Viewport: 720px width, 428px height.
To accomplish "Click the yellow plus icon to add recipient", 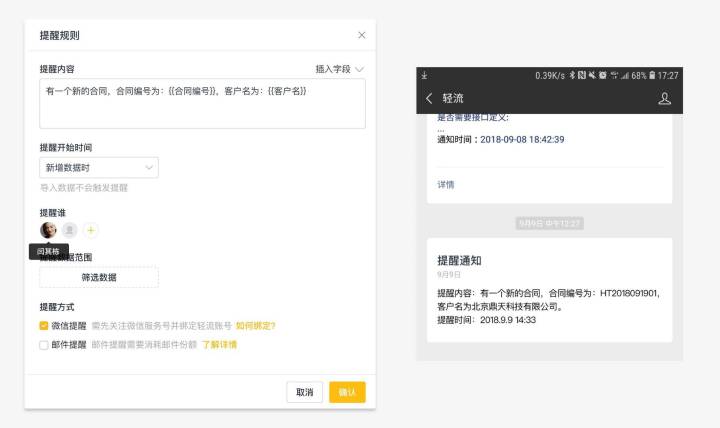I will [90, 229].
